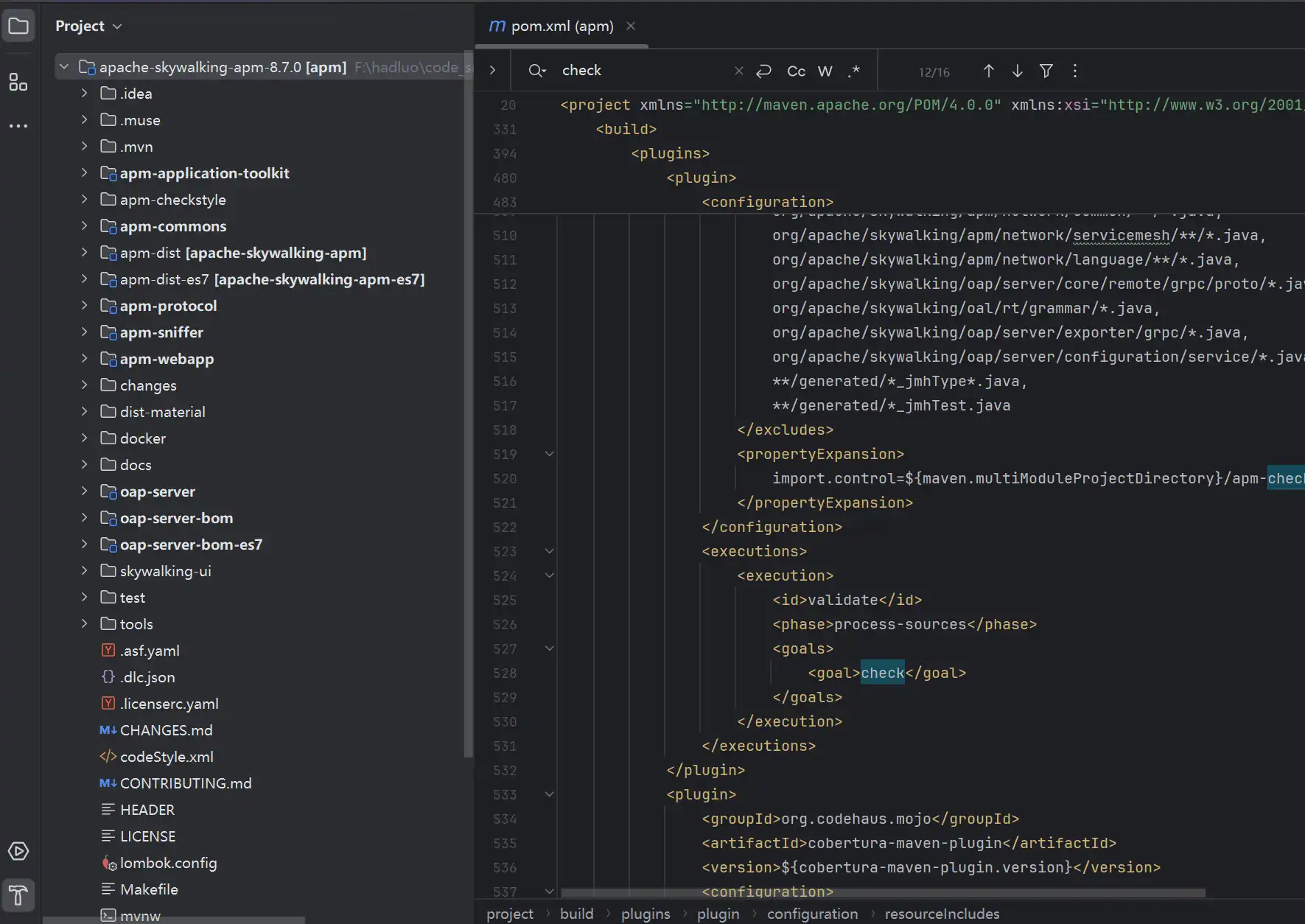
Task: Expand the skywalking-ui folder
Action: coord(84,570)
